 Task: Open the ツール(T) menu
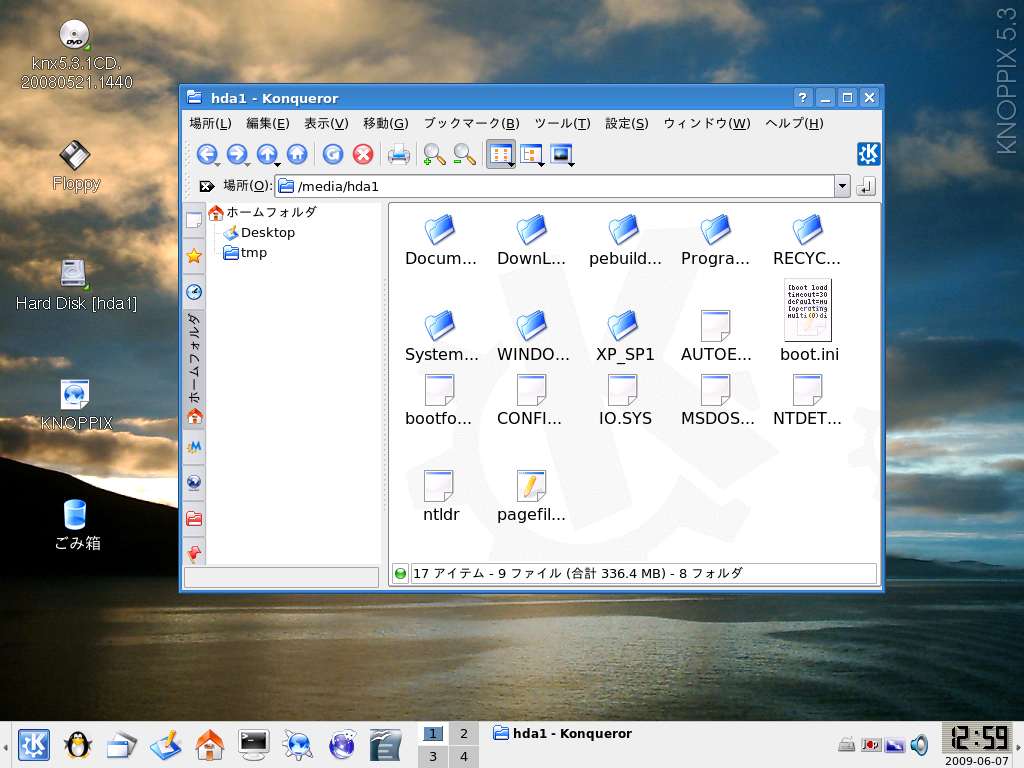[x=562, y=123]
